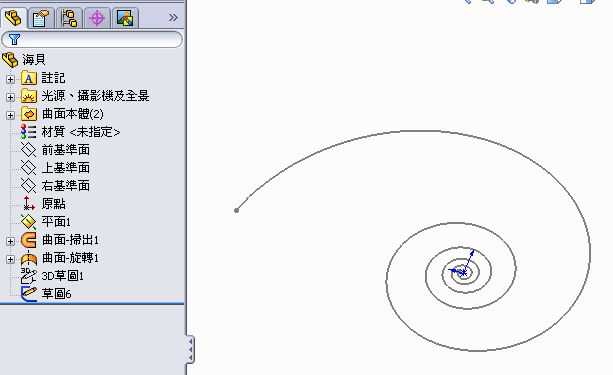The width and height of the screenshot is (613, 375).
Task: Click the feature tree filter field
Action: (92, 39)
